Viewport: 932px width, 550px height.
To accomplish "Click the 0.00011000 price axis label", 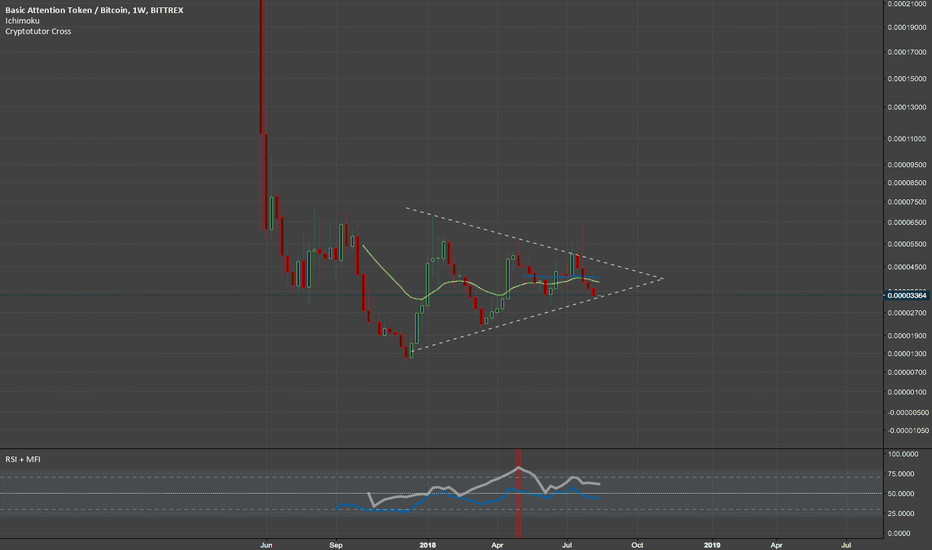I will (906, 139).
